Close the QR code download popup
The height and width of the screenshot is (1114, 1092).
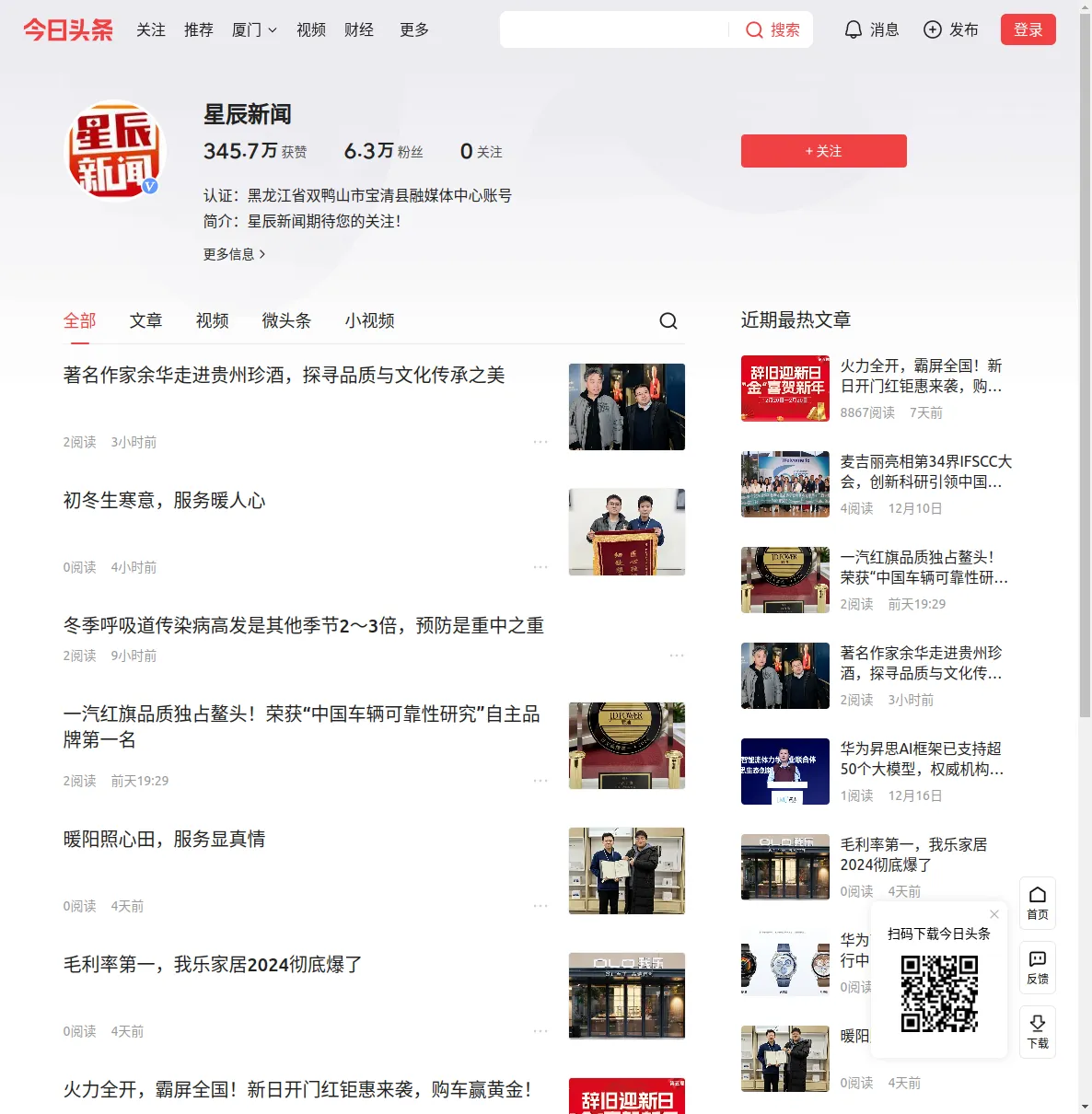(994, 914)
